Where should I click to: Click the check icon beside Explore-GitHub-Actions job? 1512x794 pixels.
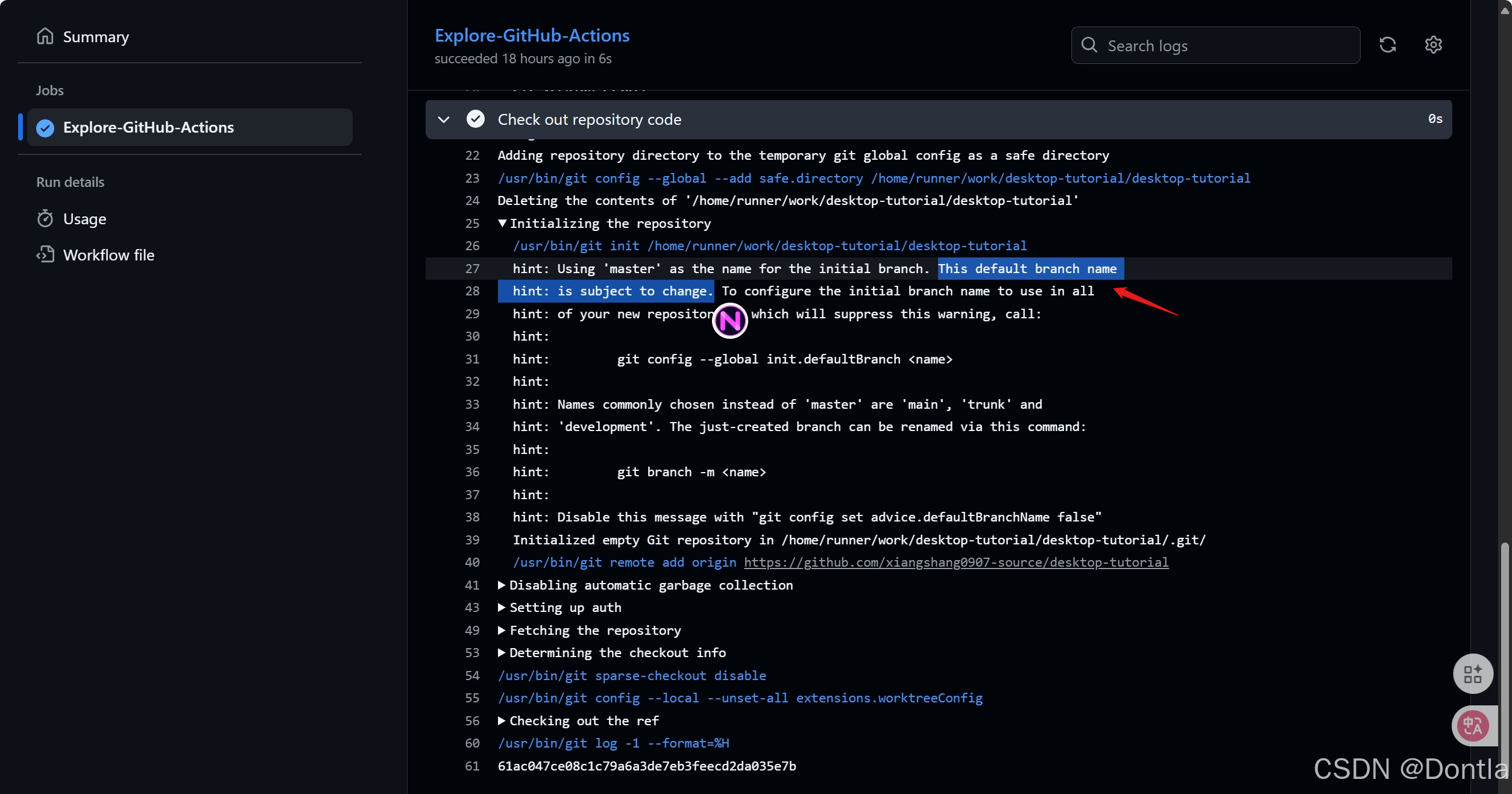[45, 127]
